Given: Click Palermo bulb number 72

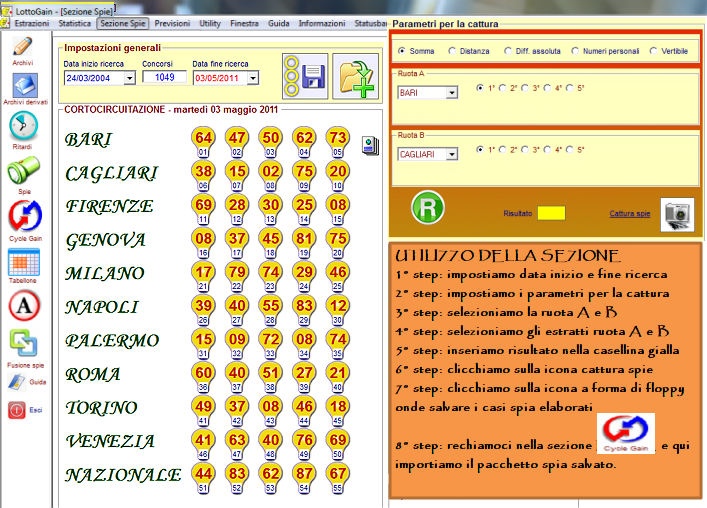Looking at the screenshot, I should click(271, 339).
